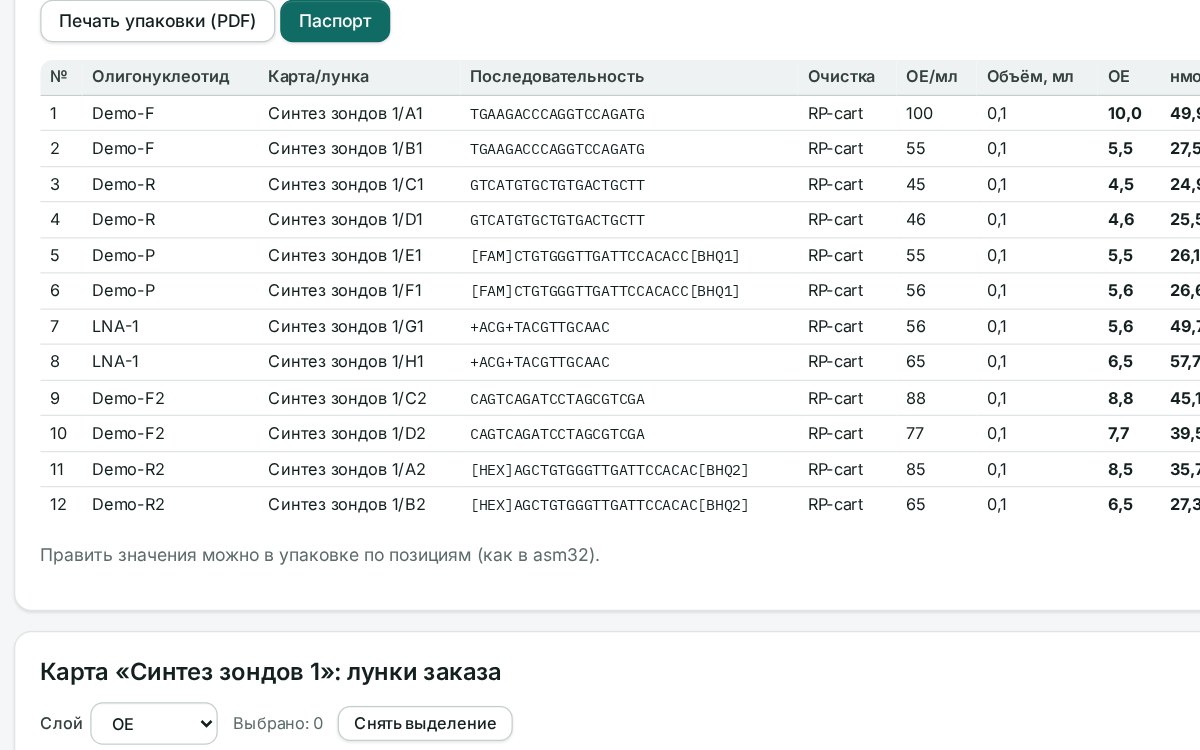Click cell Синтез зондов 1/D1
Image resolution: width=1200 pixels, height=750 pixels.
[346, 220]
